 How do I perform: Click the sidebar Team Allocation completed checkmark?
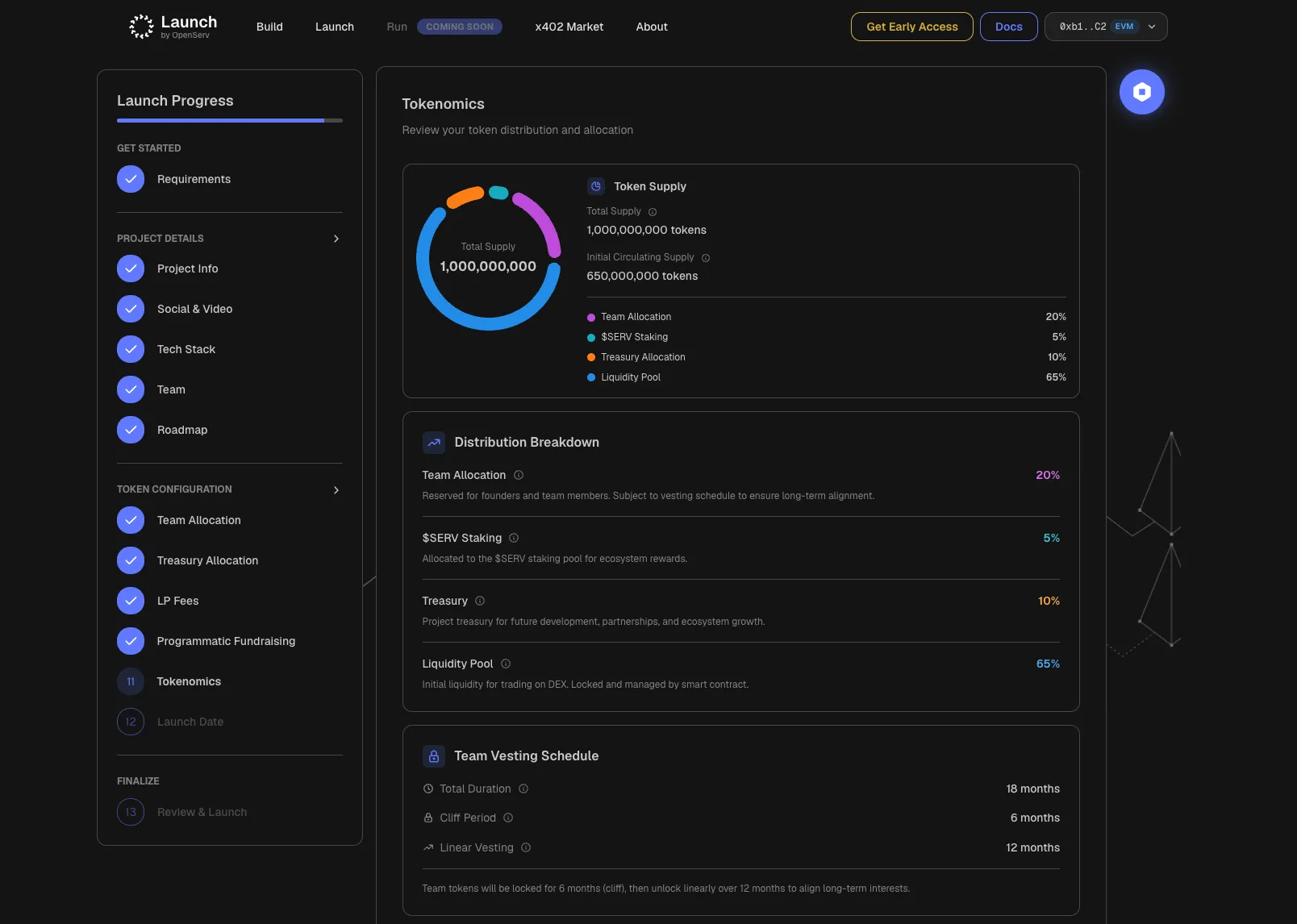tap(131, 520)
